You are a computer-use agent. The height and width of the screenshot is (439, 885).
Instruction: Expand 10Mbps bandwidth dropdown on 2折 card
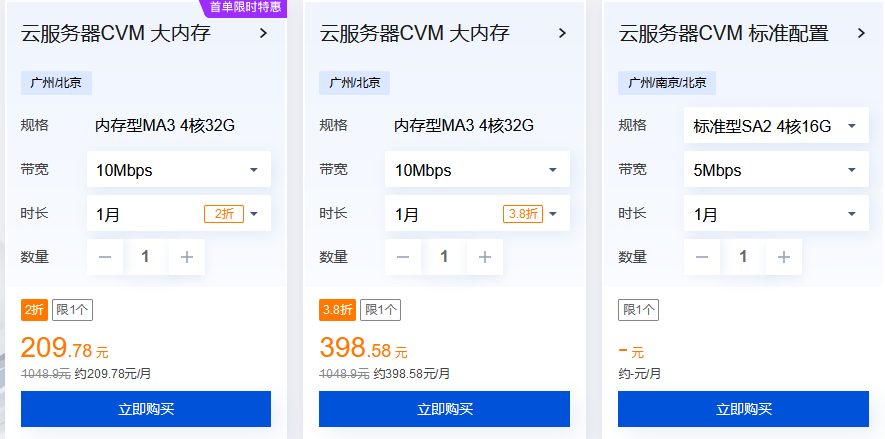179,169
